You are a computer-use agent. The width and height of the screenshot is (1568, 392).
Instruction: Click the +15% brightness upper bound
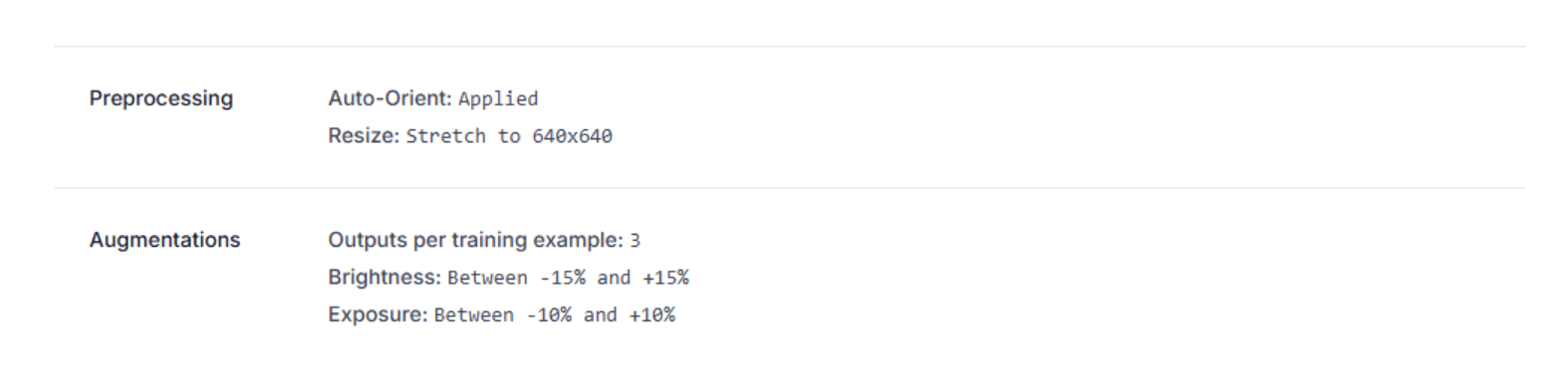[665, 278]
